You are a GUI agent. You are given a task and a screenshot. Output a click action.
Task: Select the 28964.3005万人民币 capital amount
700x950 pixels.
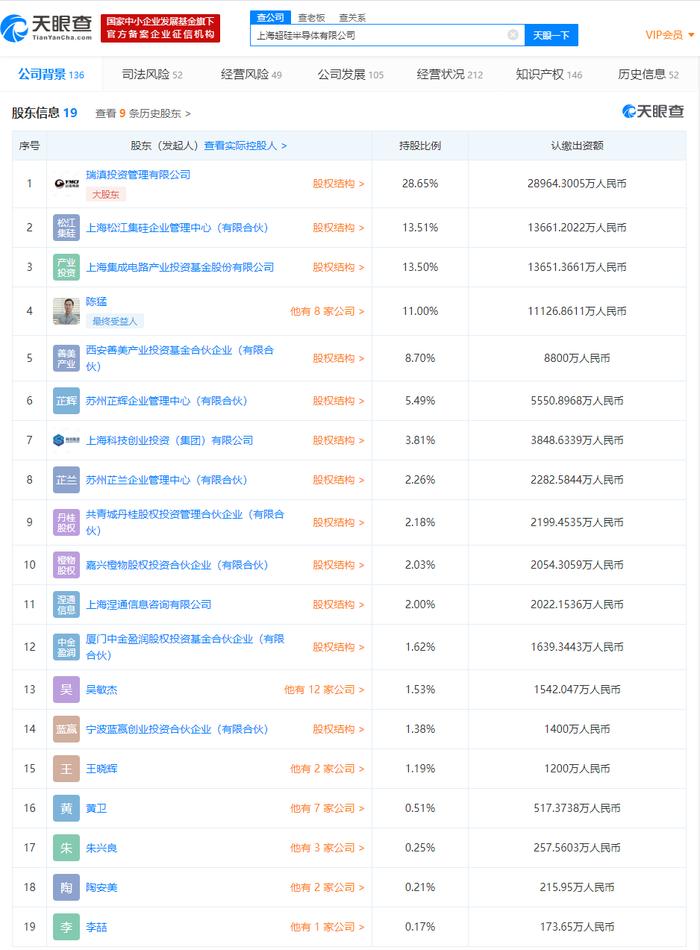577,184
